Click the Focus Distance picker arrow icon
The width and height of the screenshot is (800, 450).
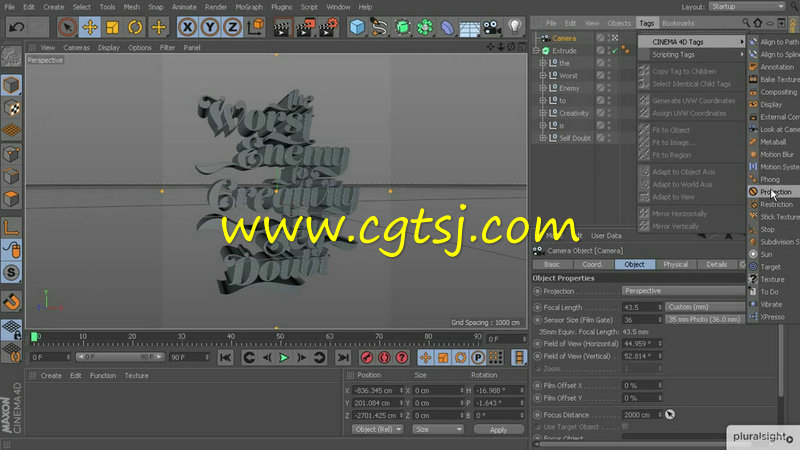tap(670, 415)
